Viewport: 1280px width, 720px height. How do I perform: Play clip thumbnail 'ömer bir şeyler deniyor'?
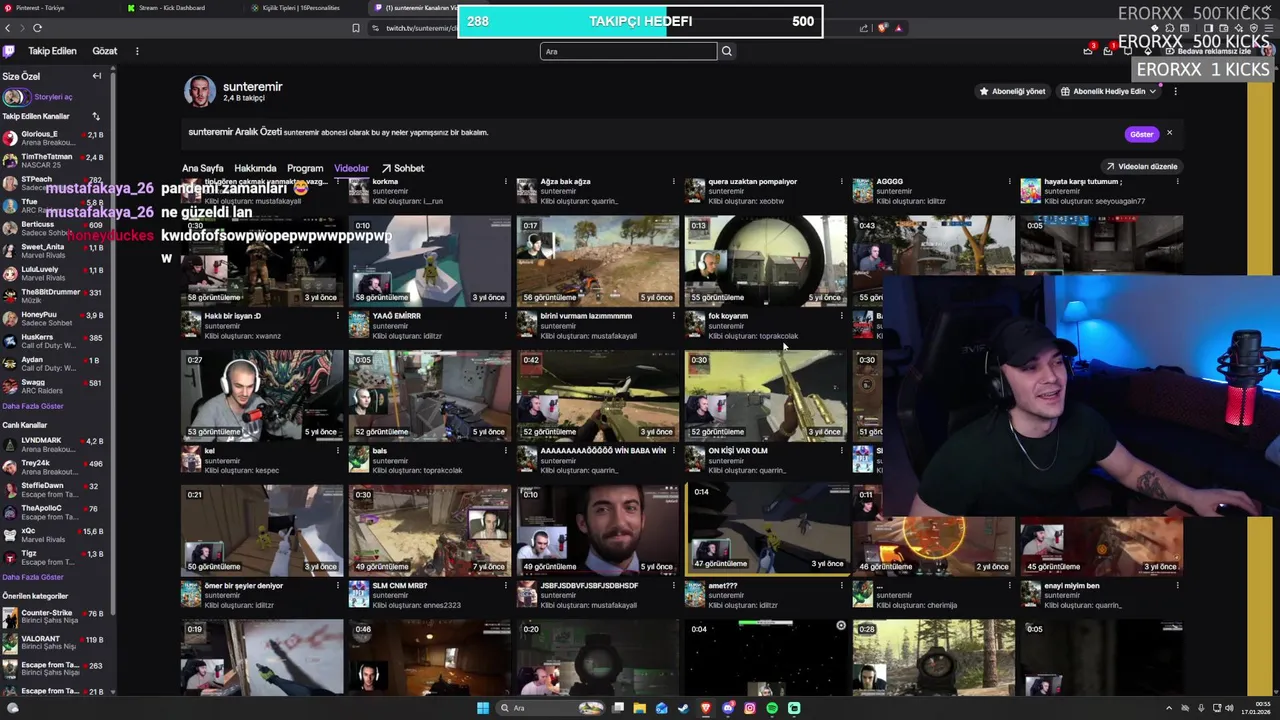261,530
